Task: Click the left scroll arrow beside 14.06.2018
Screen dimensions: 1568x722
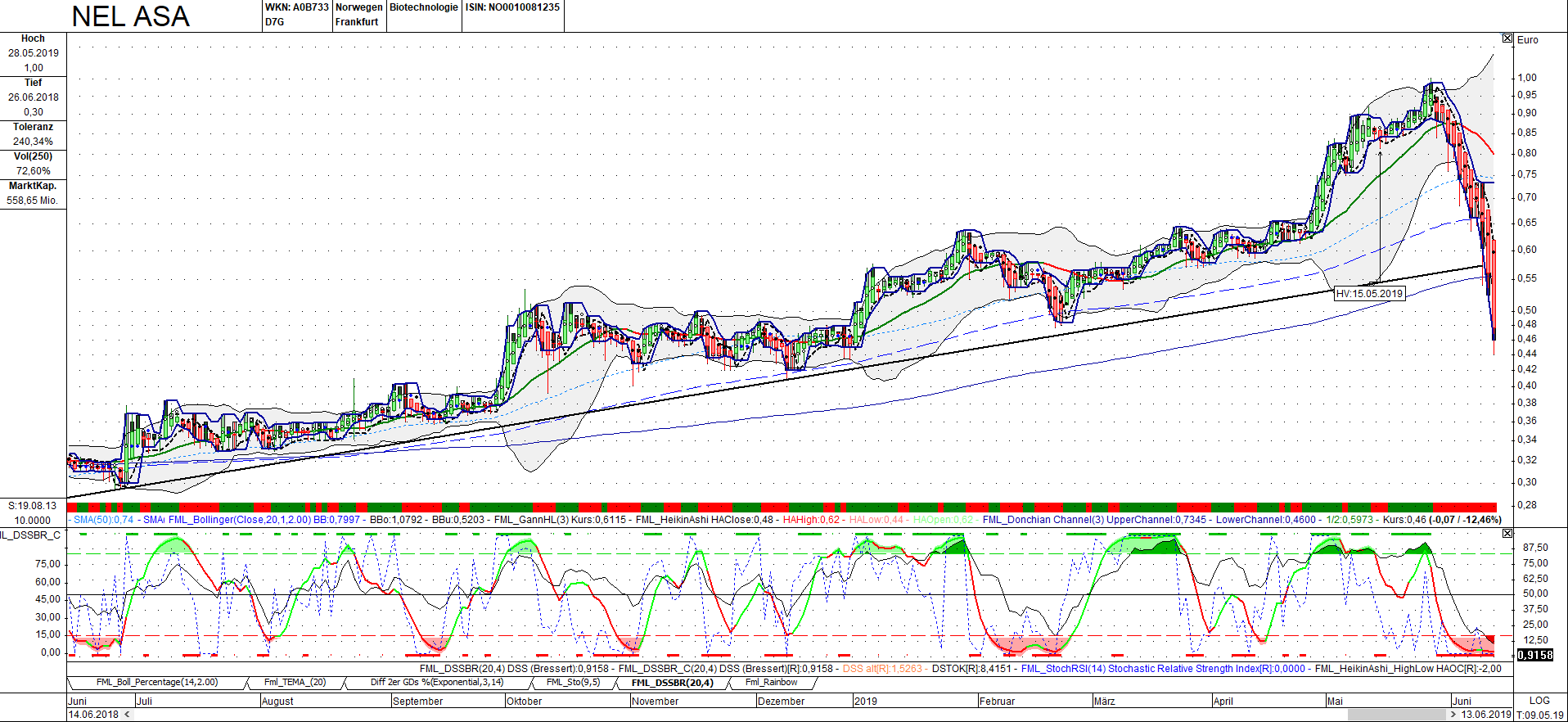Action: point(127,715)
